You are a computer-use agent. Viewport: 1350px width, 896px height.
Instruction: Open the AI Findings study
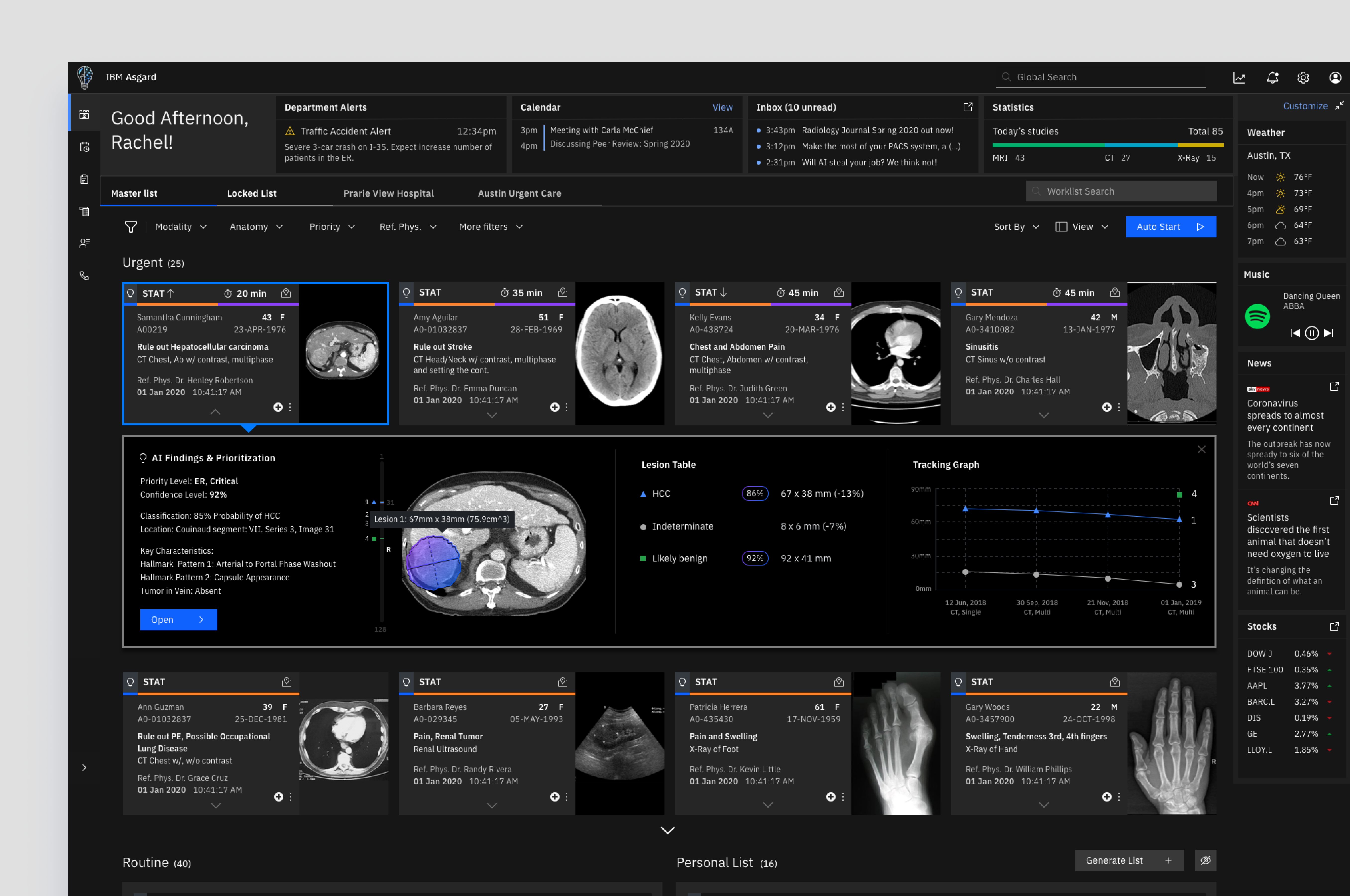point(178,620)
